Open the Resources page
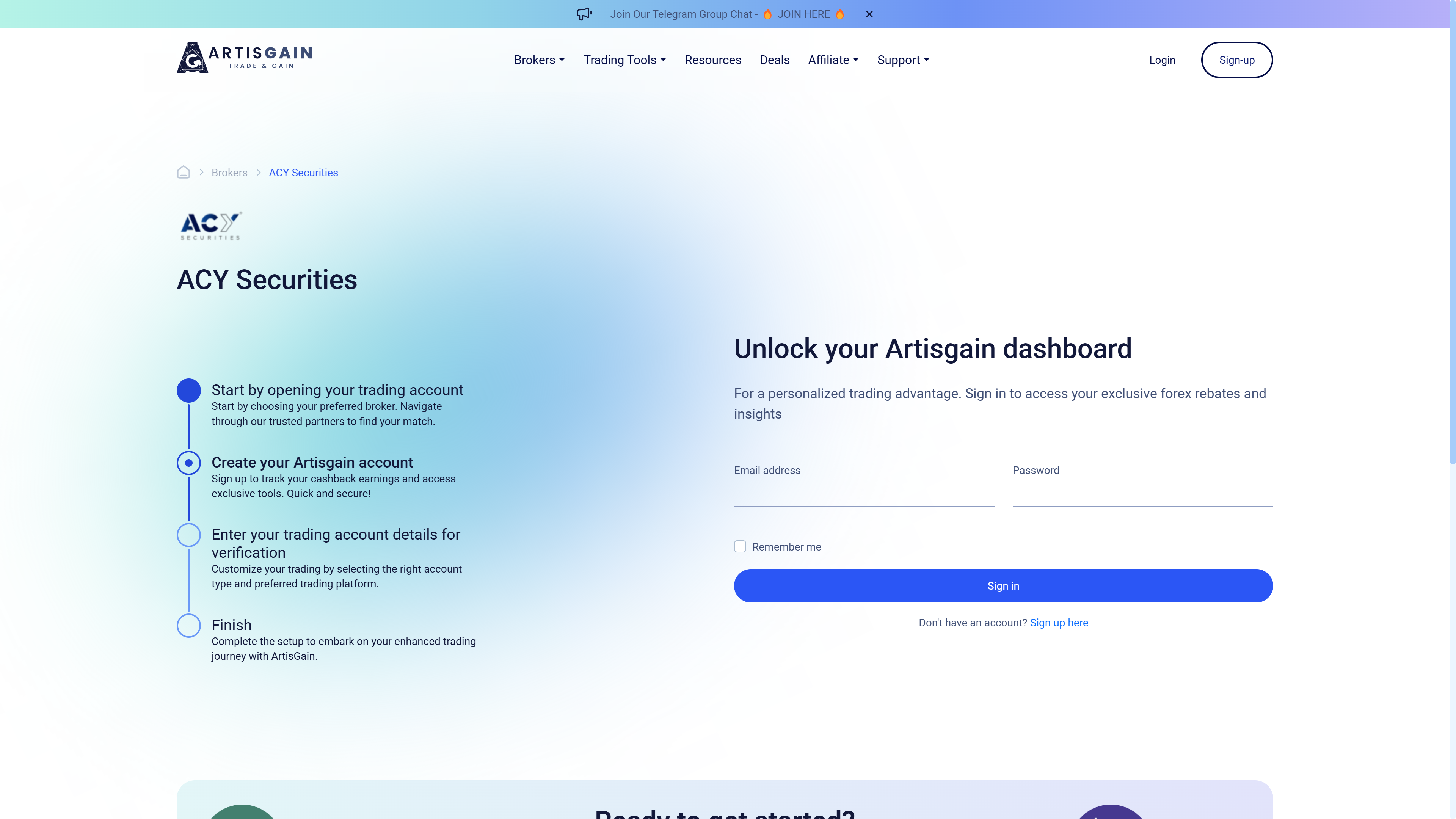Image resolution: width=1456 pixels, height=819 pixels. [x=713, y=60]
